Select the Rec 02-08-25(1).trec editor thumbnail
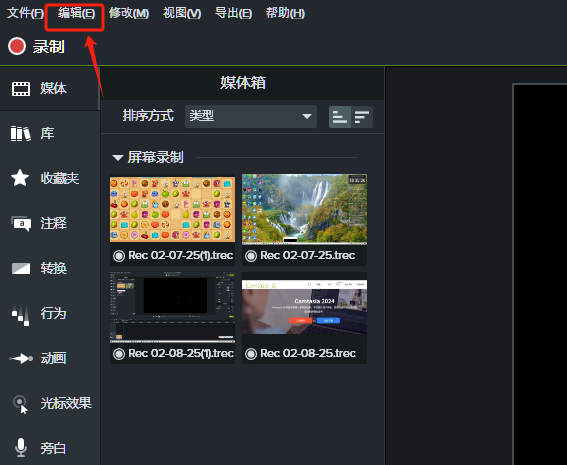Screen dimensions: 567x465 [x=172, y=307]
